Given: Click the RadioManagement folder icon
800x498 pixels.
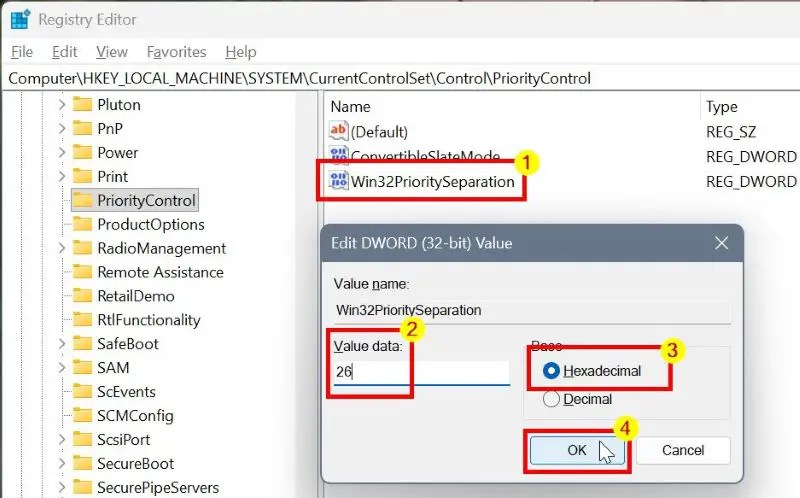Looking at the screenshot, I should [x=82, y=248].
